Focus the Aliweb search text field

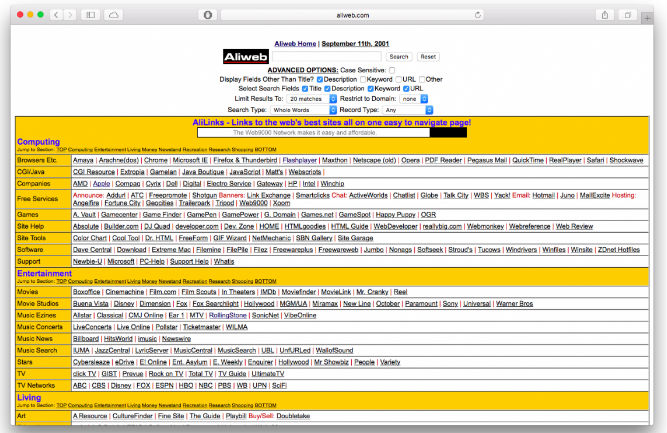point(327,57)
